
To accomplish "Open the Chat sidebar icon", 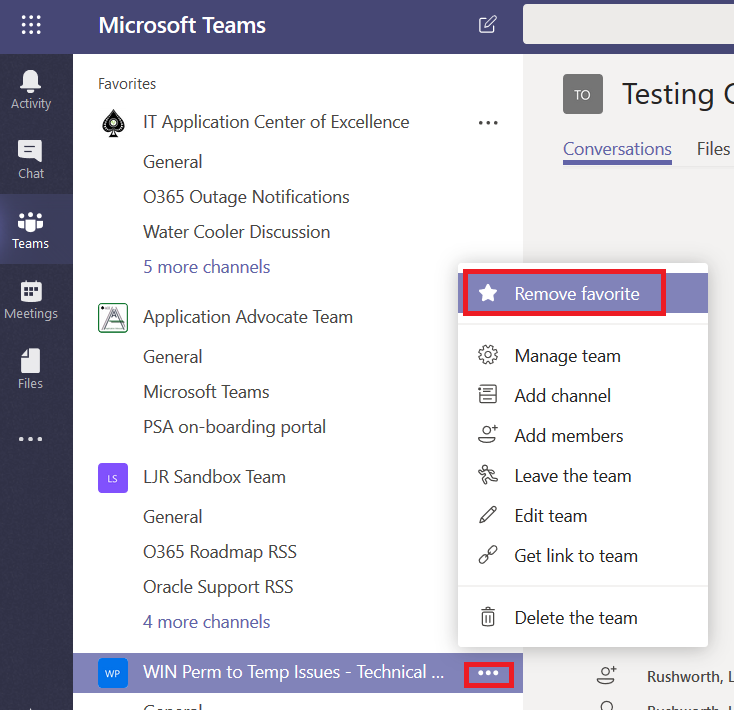I will click(31, 159).
